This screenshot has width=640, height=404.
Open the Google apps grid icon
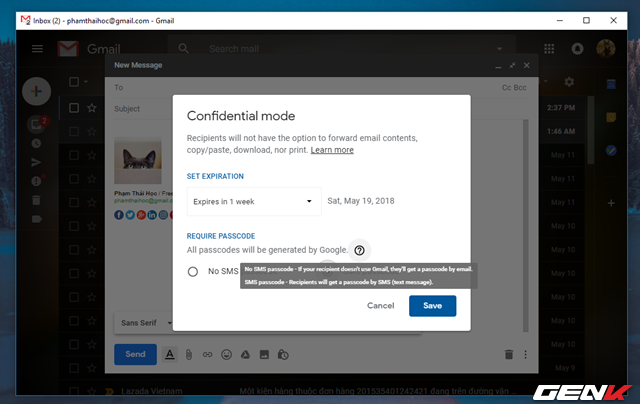[549, 49]
